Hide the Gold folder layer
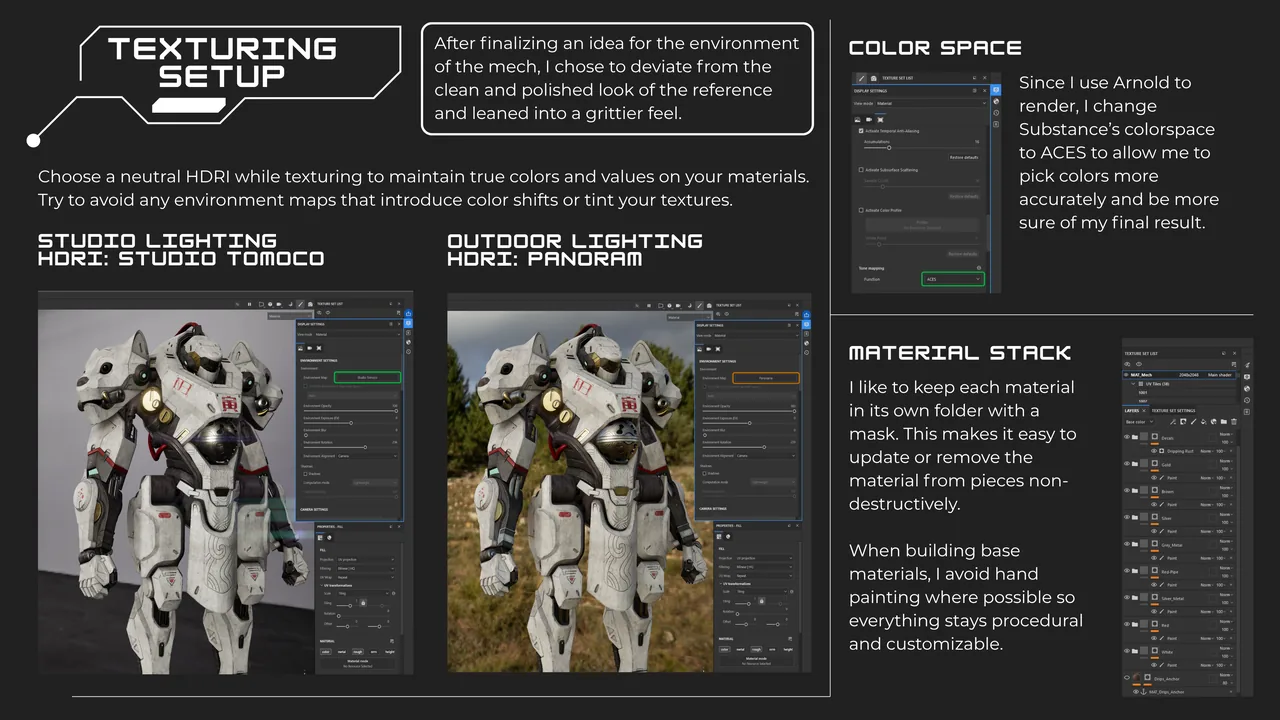 pyautogui.click(x=1127, y=464)
